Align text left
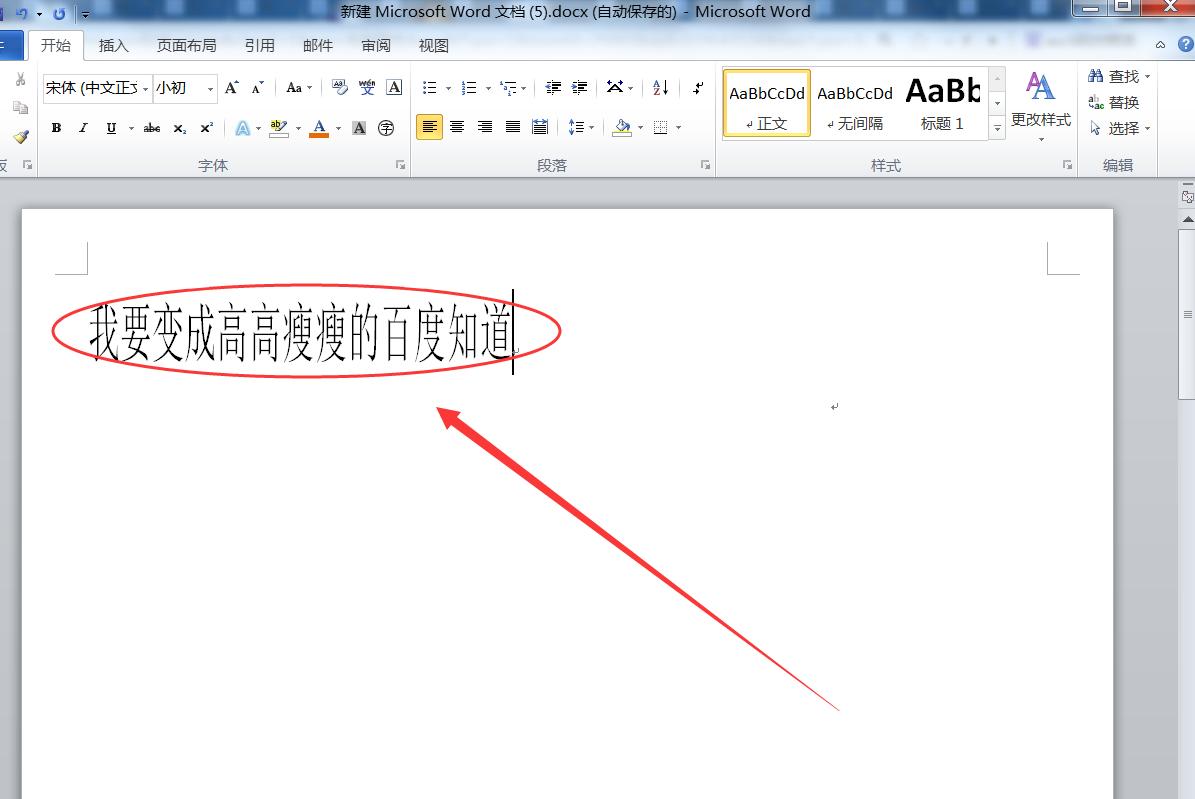The height and width of the screenshot is (799, 1195). click(429, 127)
